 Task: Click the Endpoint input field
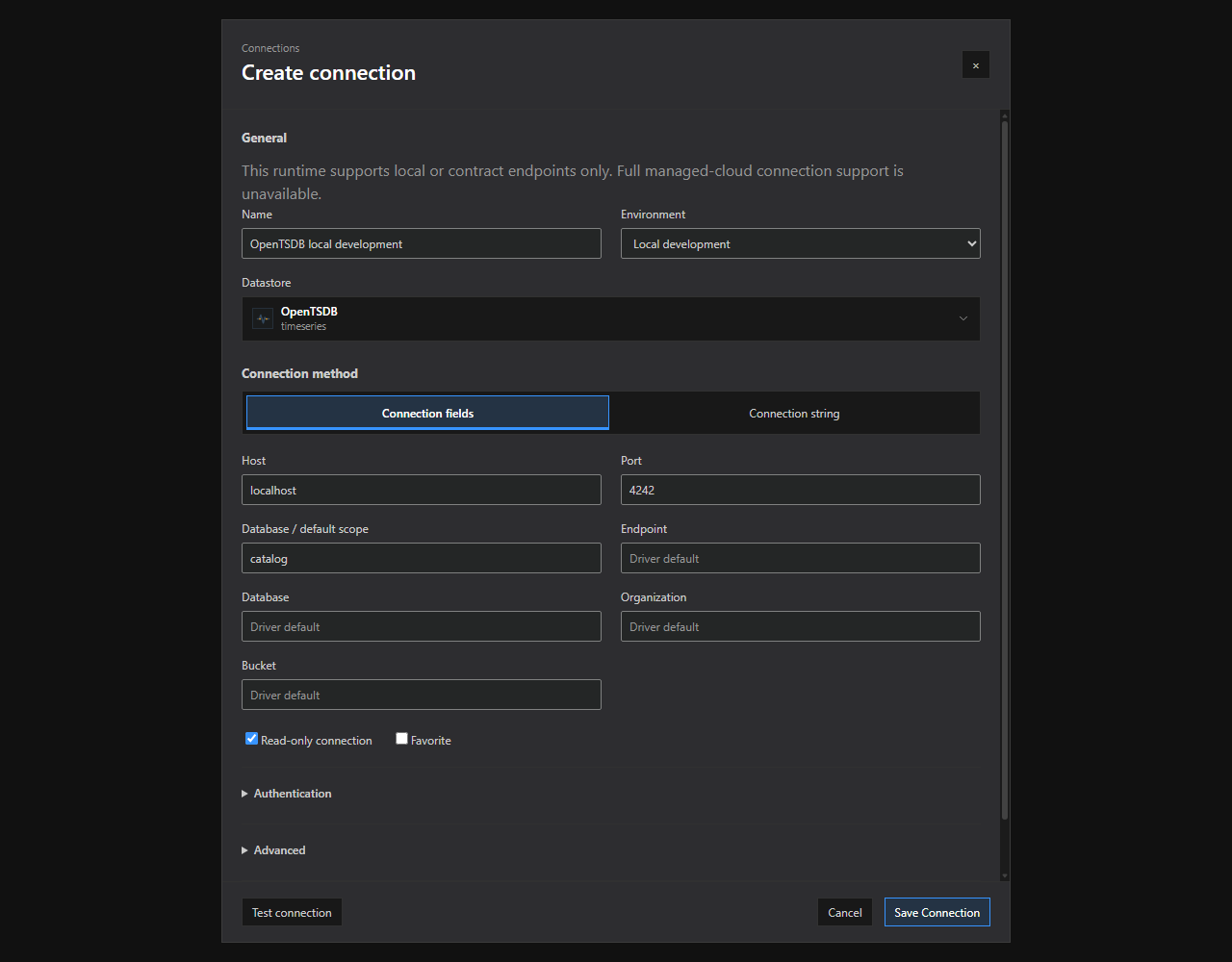(x=800, y=558)
